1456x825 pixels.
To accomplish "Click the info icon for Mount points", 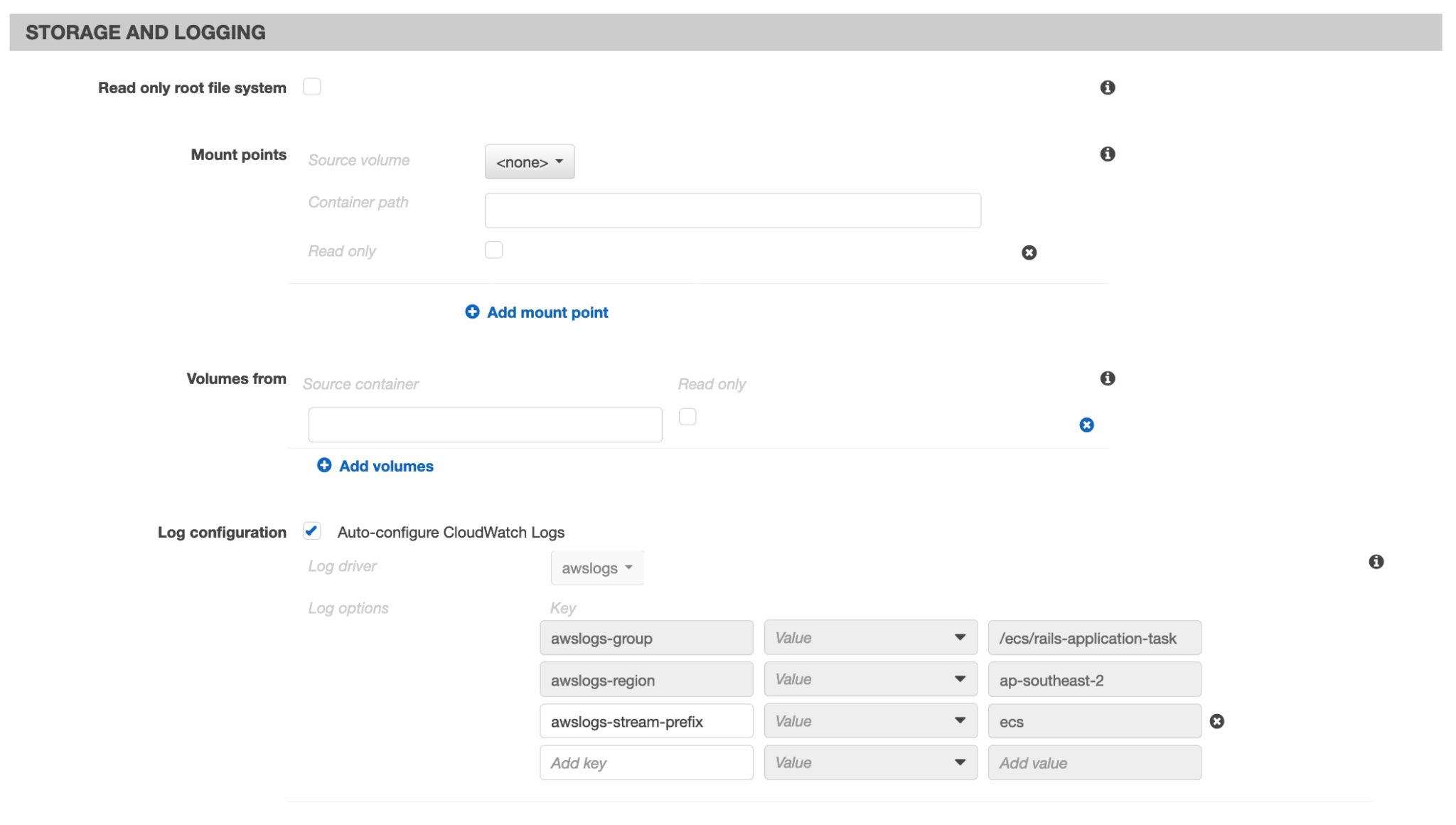I will coord(1107,154).
